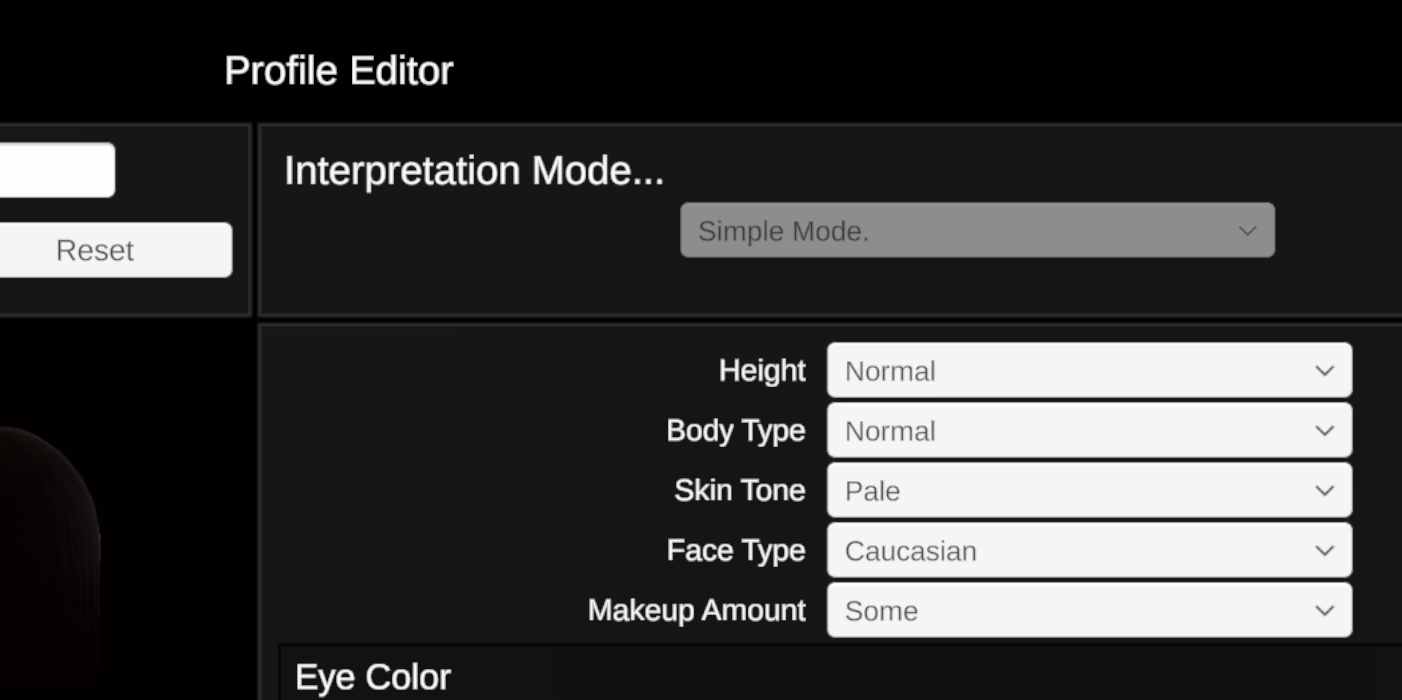Click the Makeup Amount chevron arrow

click(x=1324, y=611)
